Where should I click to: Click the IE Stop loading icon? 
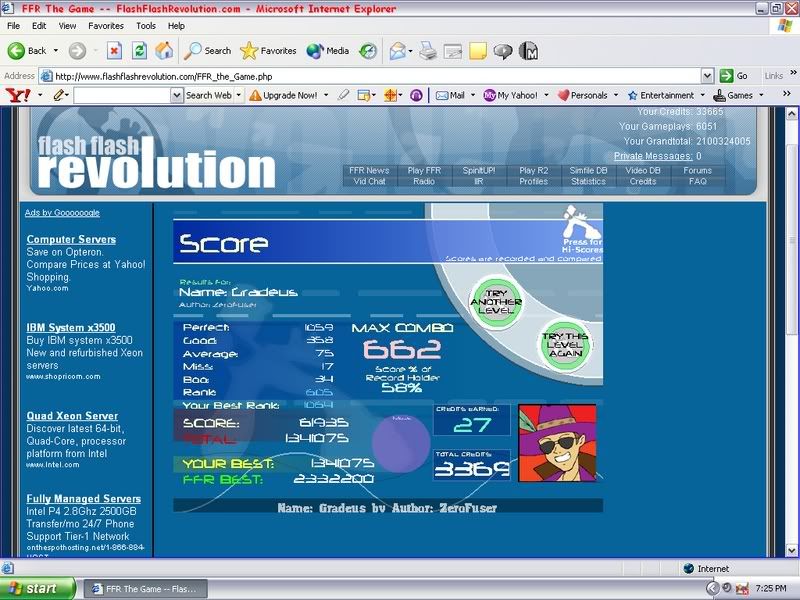pos(114,50)
